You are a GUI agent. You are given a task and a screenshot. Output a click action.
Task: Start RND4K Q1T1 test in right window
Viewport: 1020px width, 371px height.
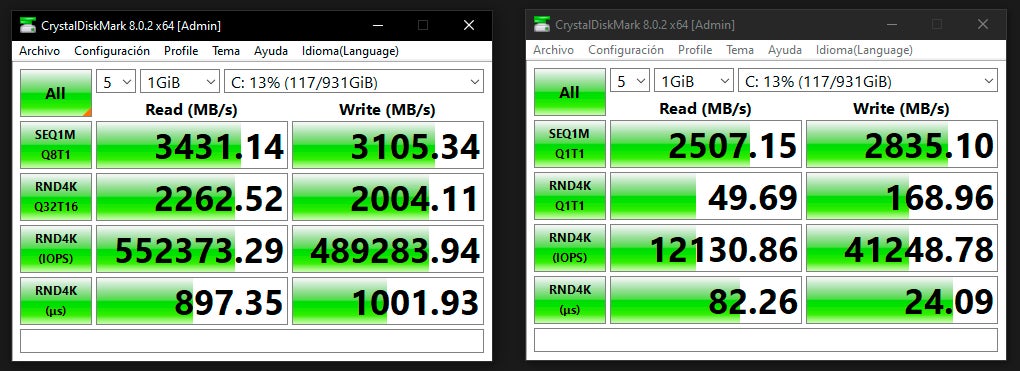tap(570, 196)
